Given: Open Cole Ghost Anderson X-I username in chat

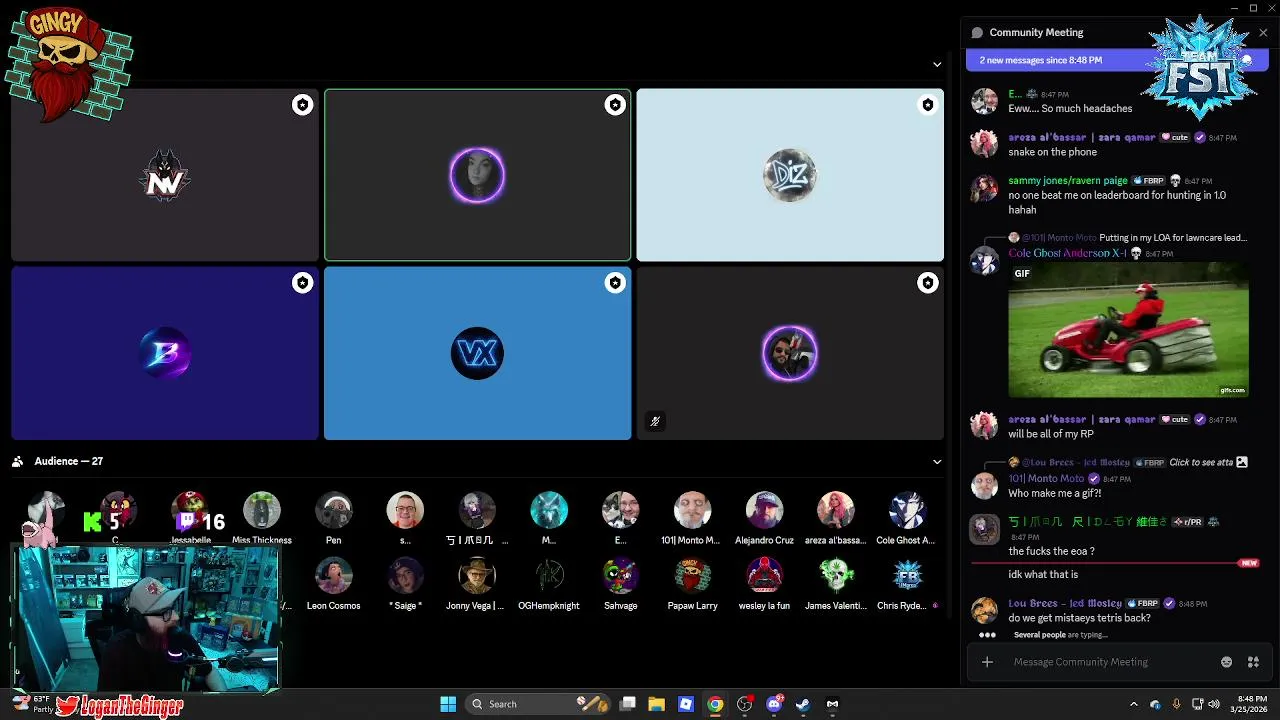Looking at the screenshot, I should pyautogui.click(x=1067, y=254).
